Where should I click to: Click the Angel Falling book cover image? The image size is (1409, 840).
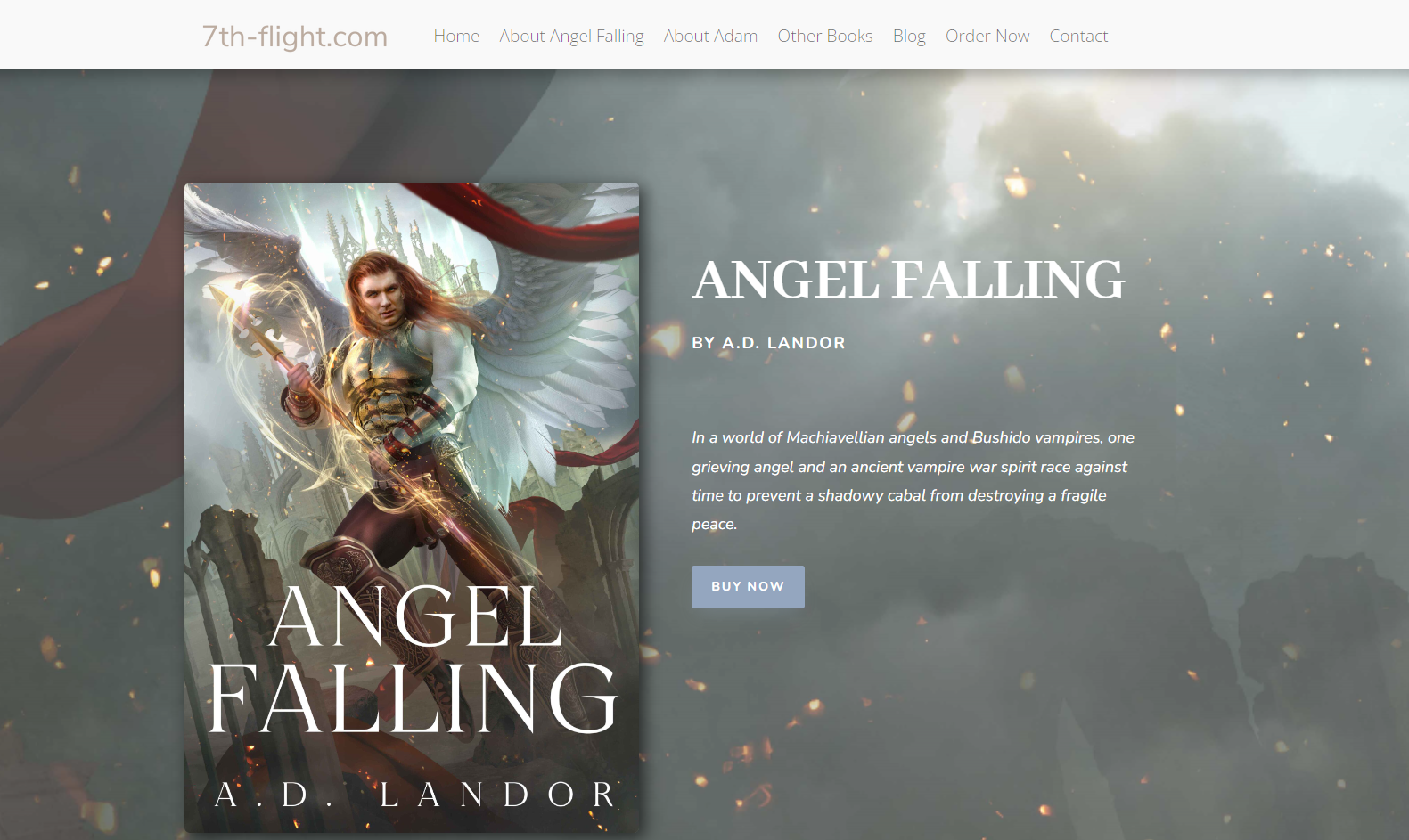(x=412, y=508)
